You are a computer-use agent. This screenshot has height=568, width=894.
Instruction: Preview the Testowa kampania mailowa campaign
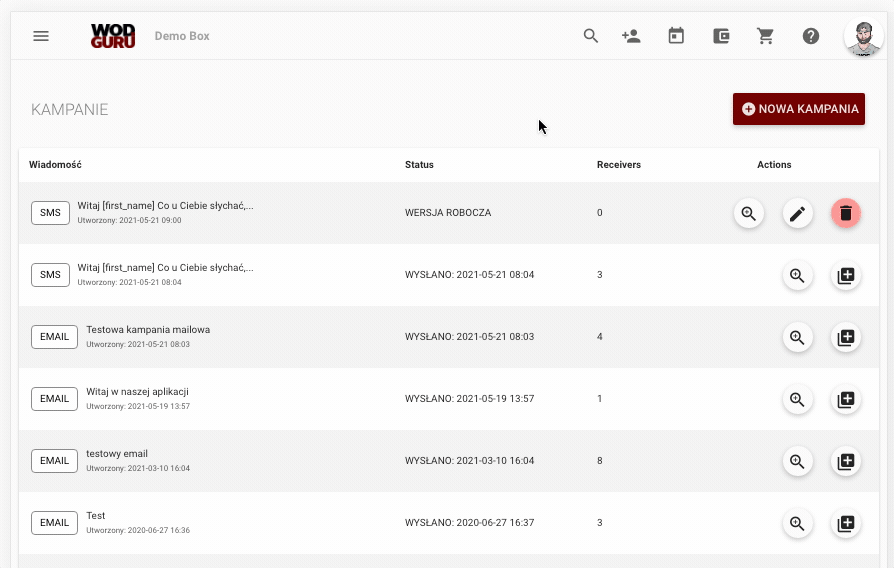[797, 338]
